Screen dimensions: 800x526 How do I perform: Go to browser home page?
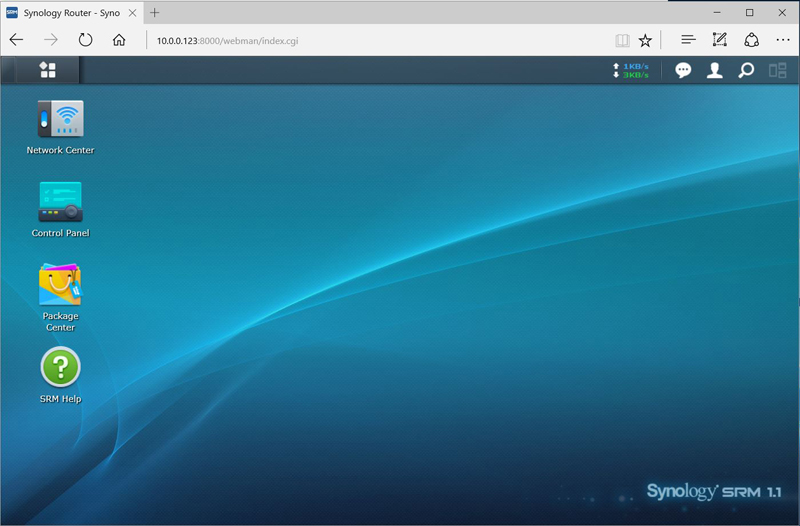[x=119, y=40]
